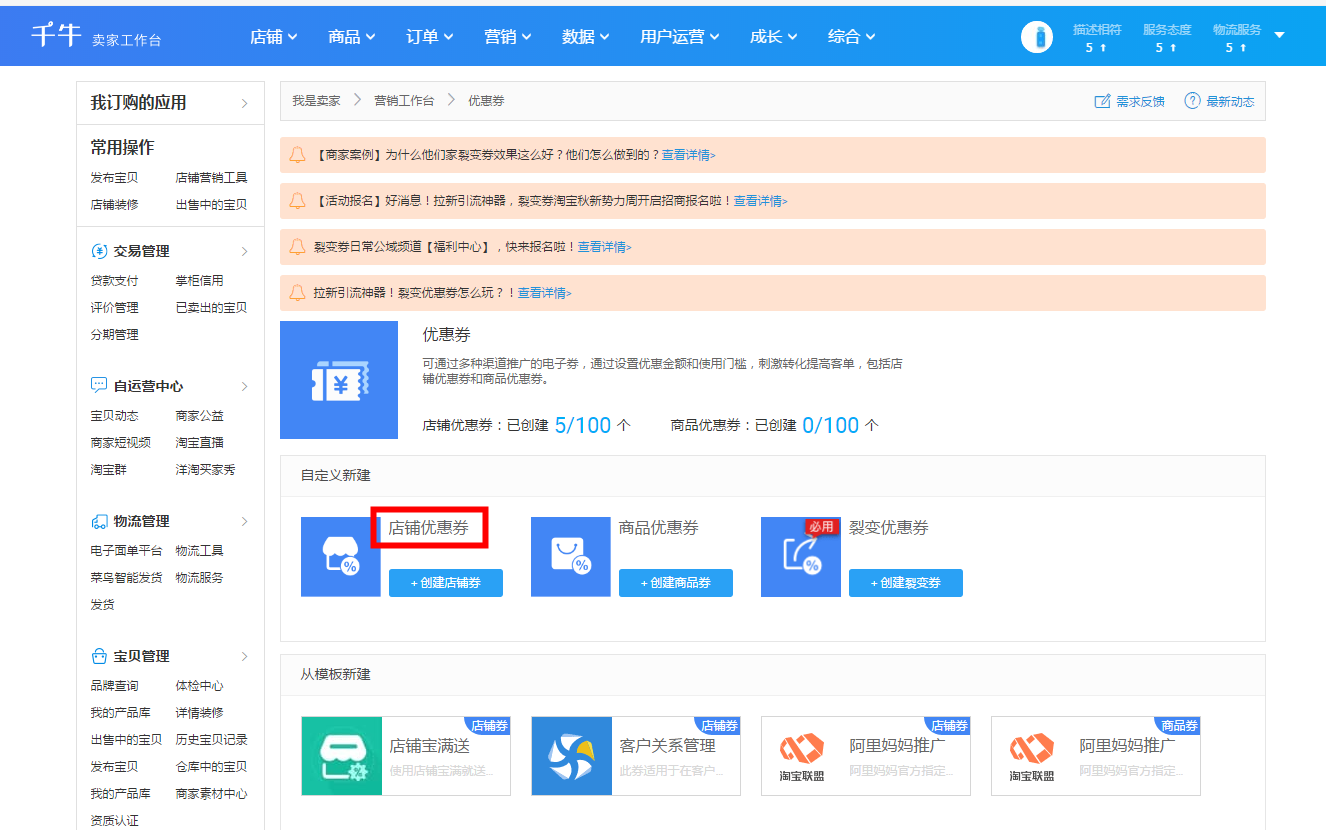1326x830 pixels.
Task: Open 查看详情 link in 福利中心 notice
Action: 604,247
